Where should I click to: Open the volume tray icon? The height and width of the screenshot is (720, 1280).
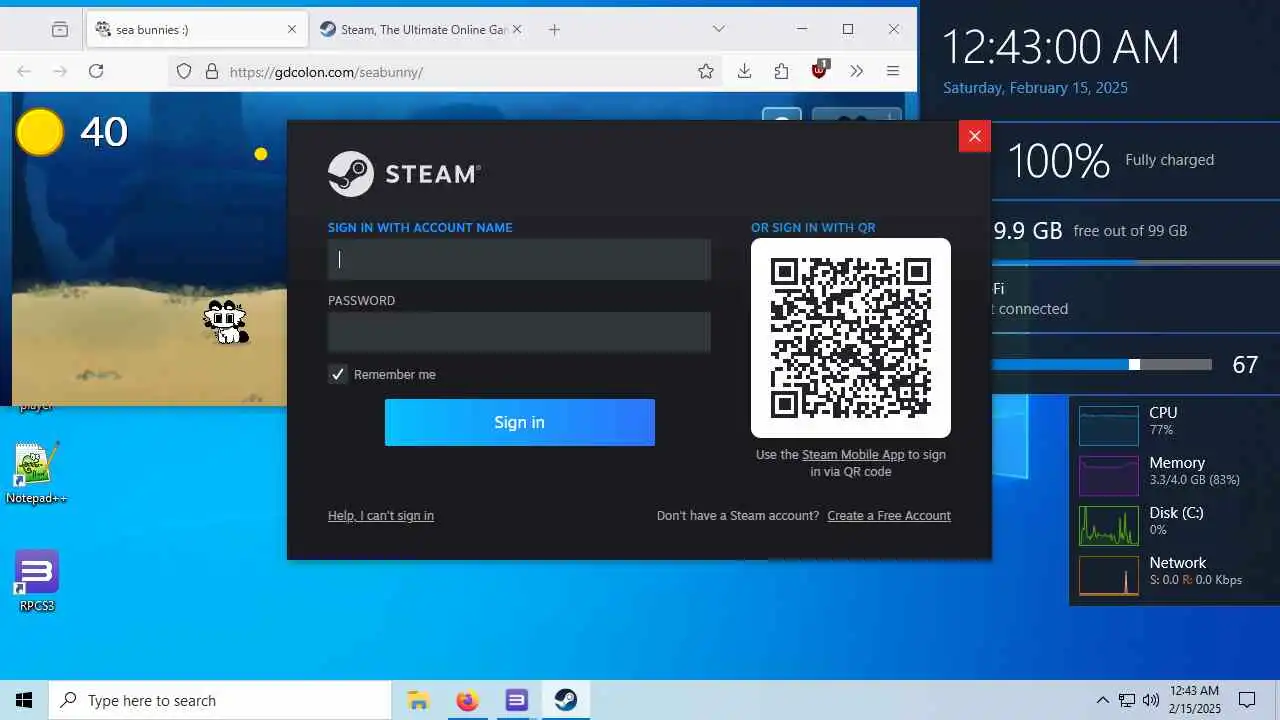[x=1151, y=700]
